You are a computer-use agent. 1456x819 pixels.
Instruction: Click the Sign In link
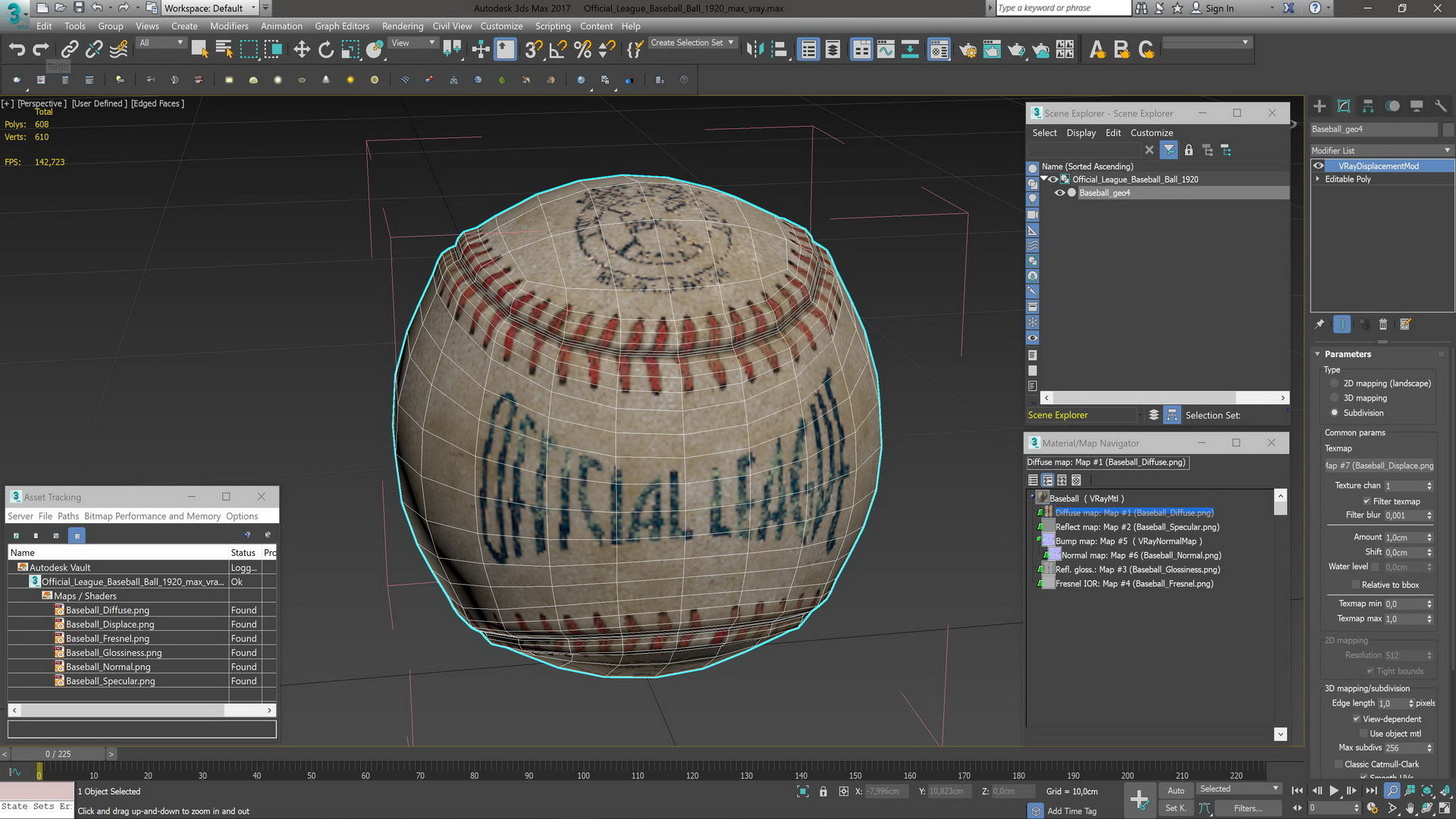1219,8
